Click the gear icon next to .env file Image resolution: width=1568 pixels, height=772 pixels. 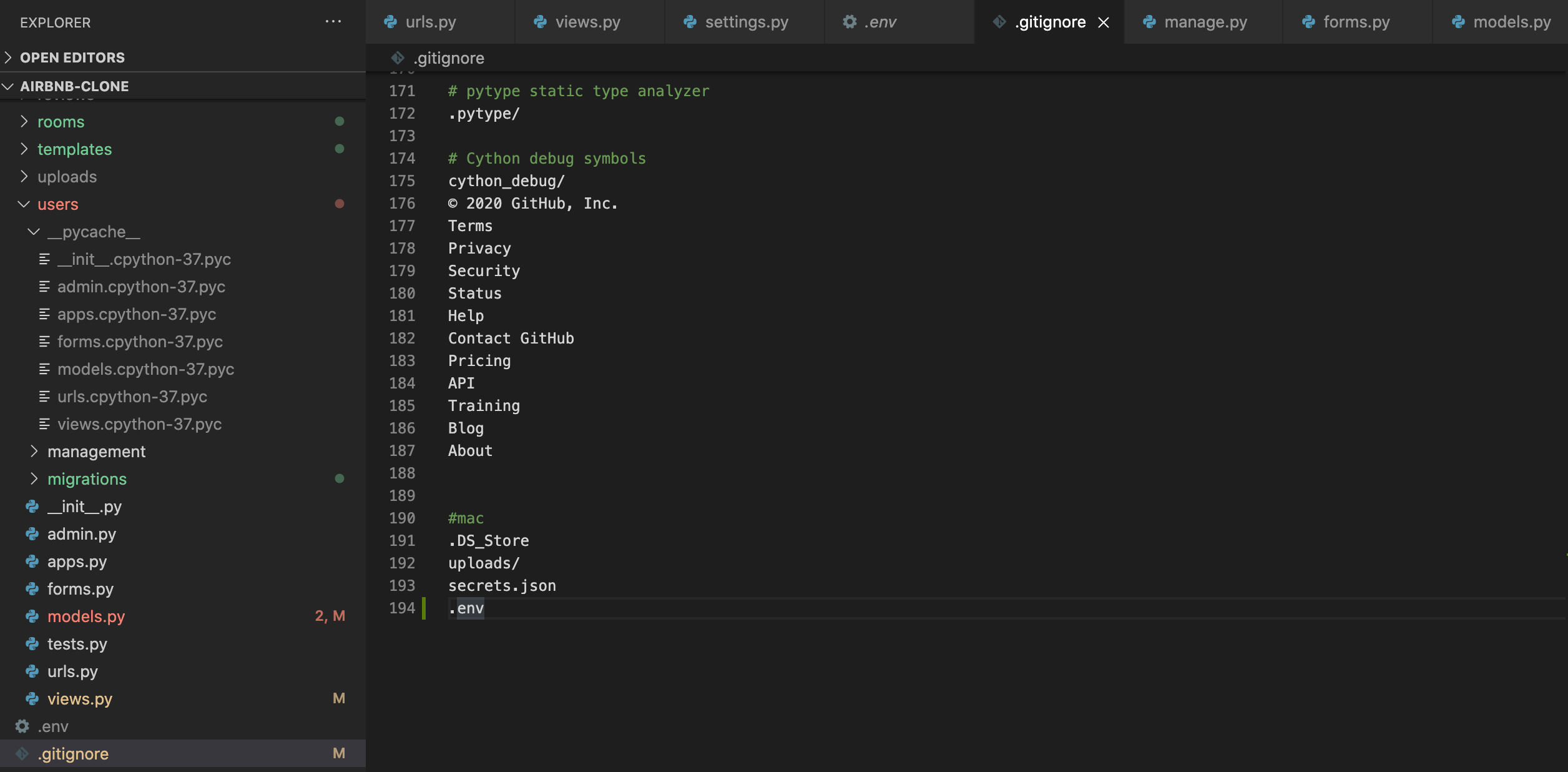[22, 726]
